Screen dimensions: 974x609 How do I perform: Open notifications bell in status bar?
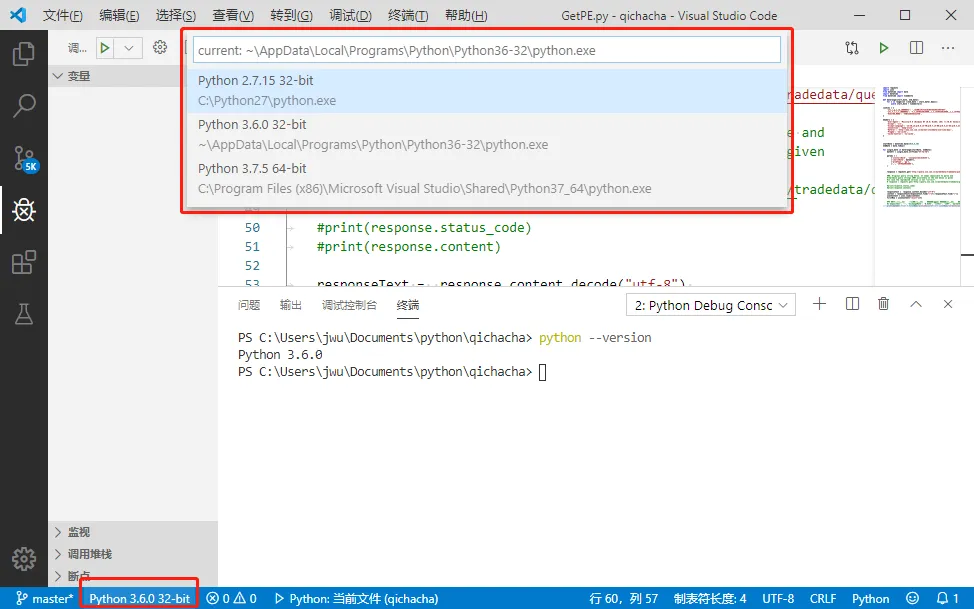click(x=947, y=598)
